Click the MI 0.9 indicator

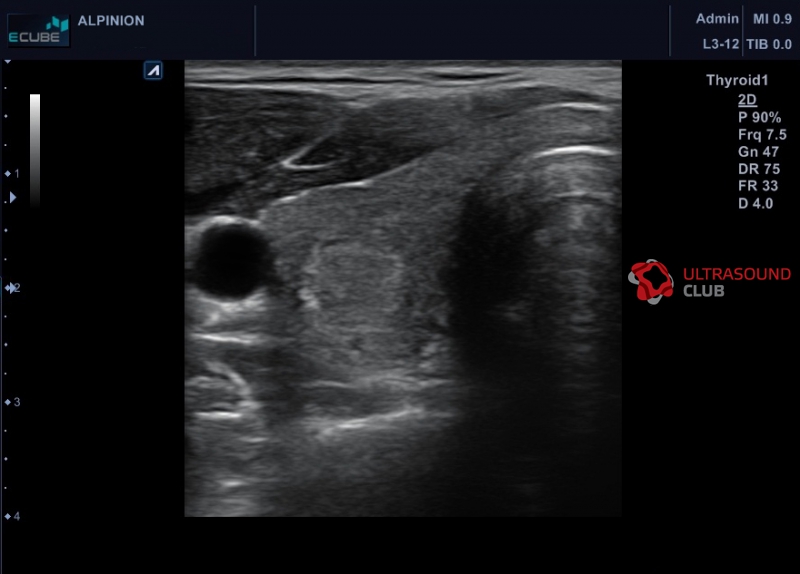[x=772, y=19]
